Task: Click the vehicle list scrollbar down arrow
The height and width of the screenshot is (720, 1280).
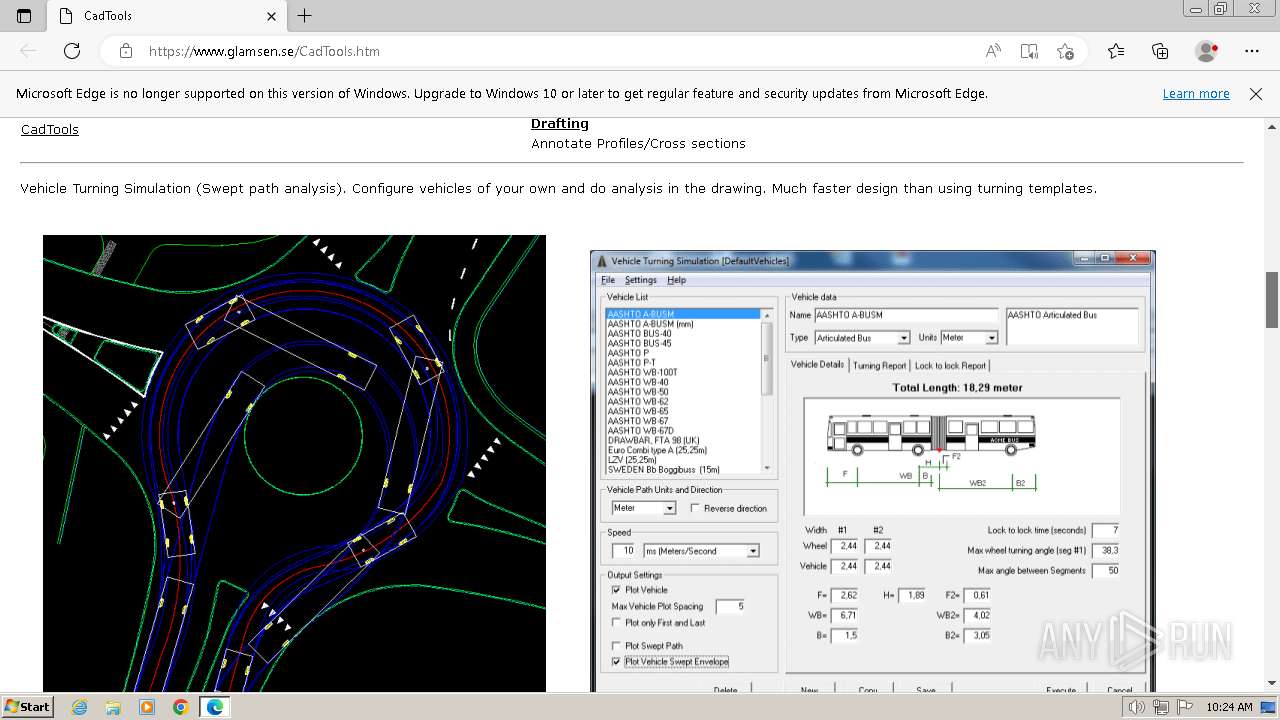Action: [767, 468]
